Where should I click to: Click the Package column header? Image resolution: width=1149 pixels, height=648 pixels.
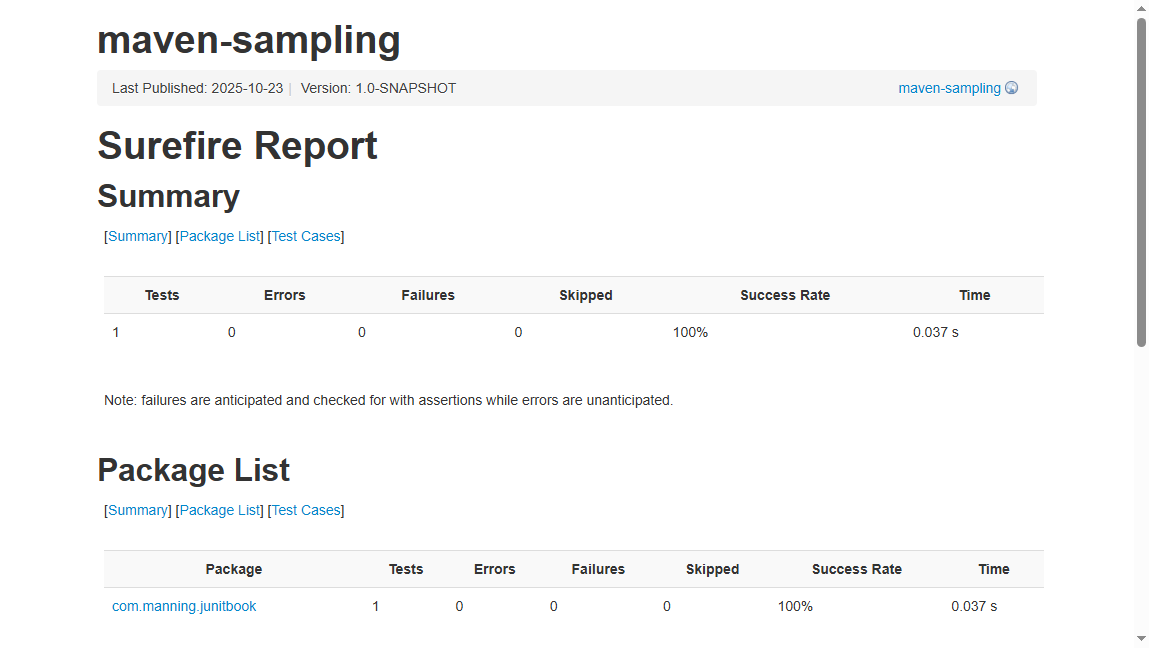234,570
